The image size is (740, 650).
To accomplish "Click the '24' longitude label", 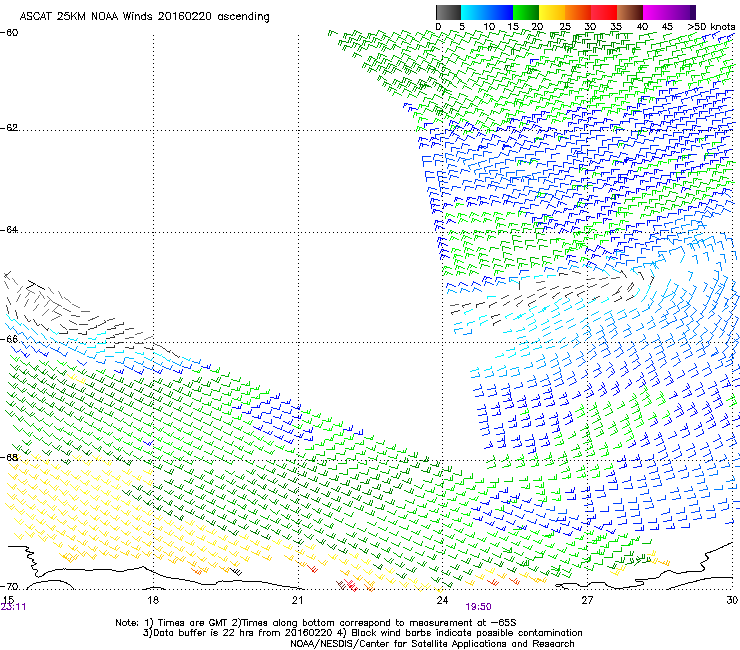I will pyautogui.click(x=442, y=600).
